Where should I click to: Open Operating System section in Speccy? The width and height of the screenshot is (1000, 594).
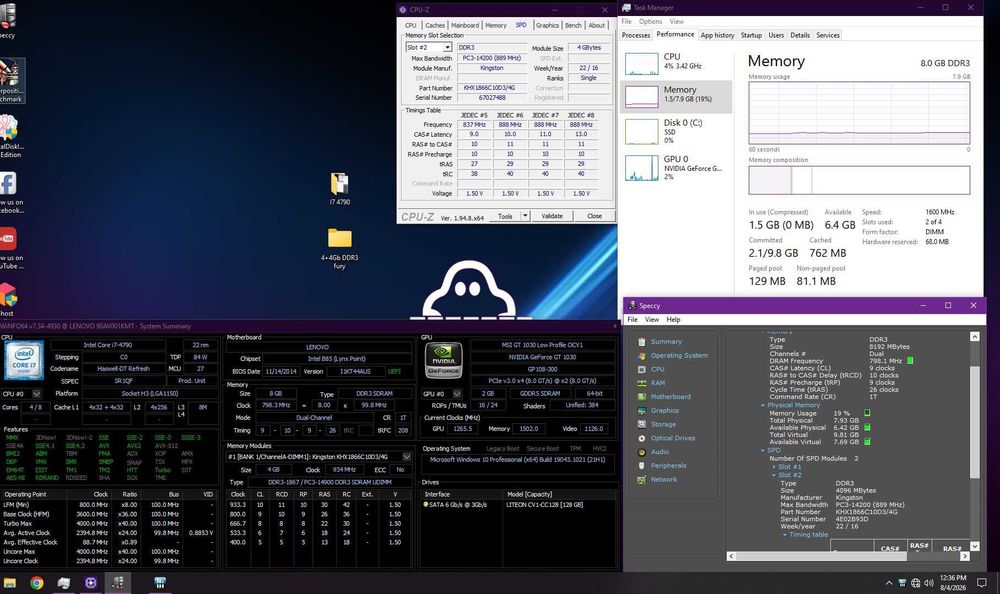coord(679,355)
